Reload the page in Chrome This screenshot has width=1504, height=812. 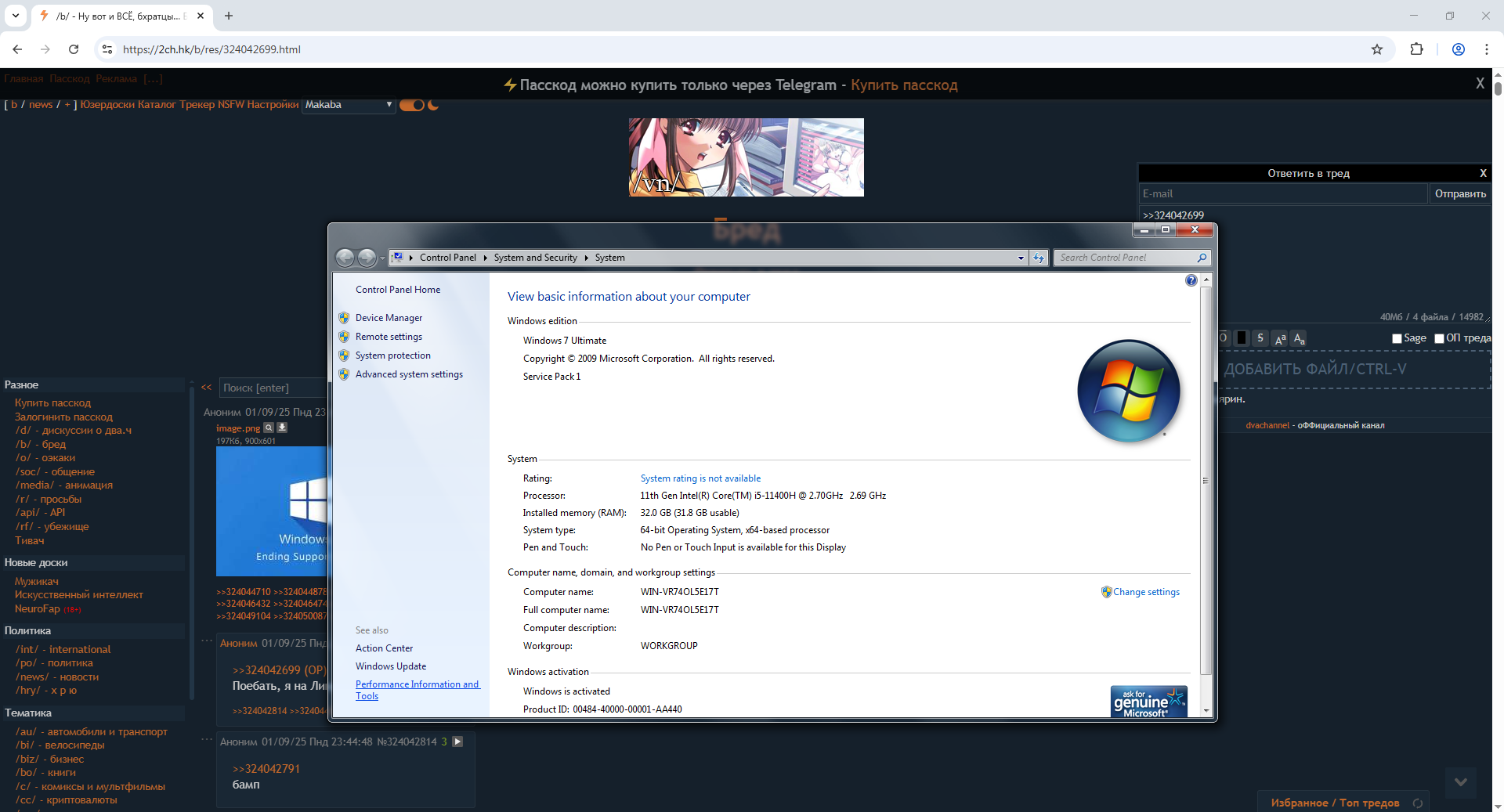point(74,49)
